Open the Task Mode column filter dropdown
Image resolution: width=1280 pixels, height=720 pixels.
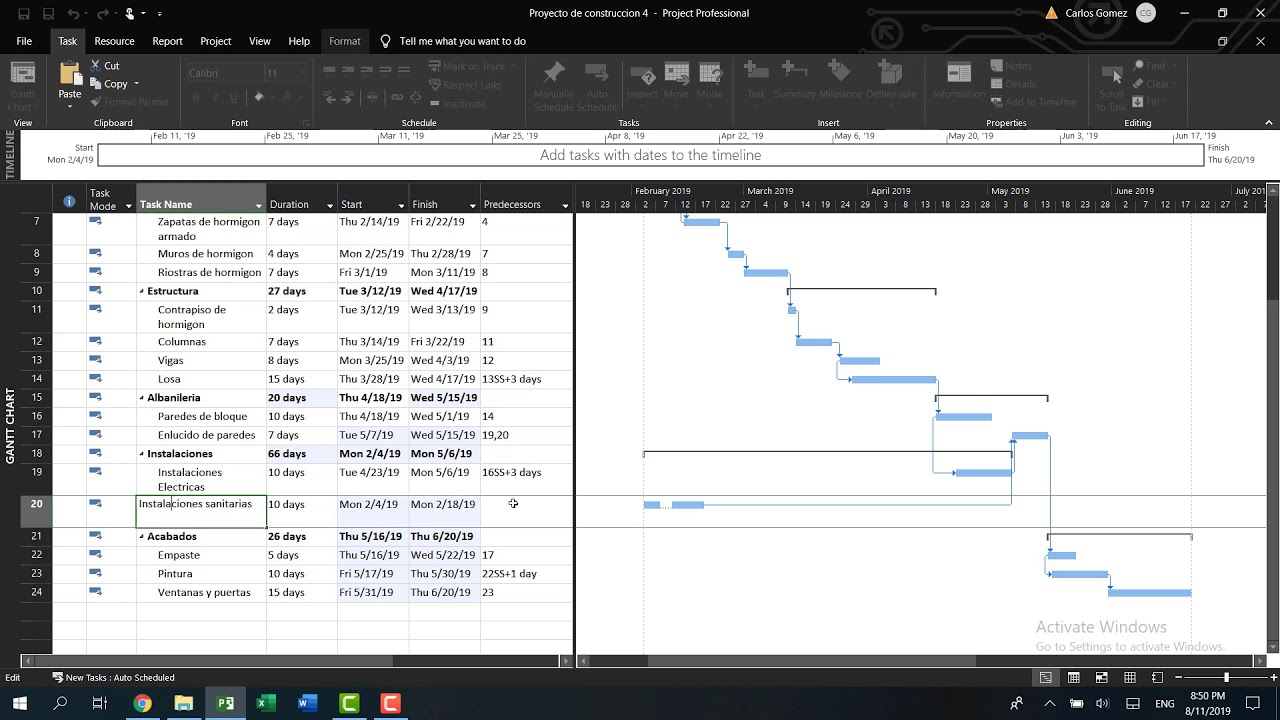[127, 206]
